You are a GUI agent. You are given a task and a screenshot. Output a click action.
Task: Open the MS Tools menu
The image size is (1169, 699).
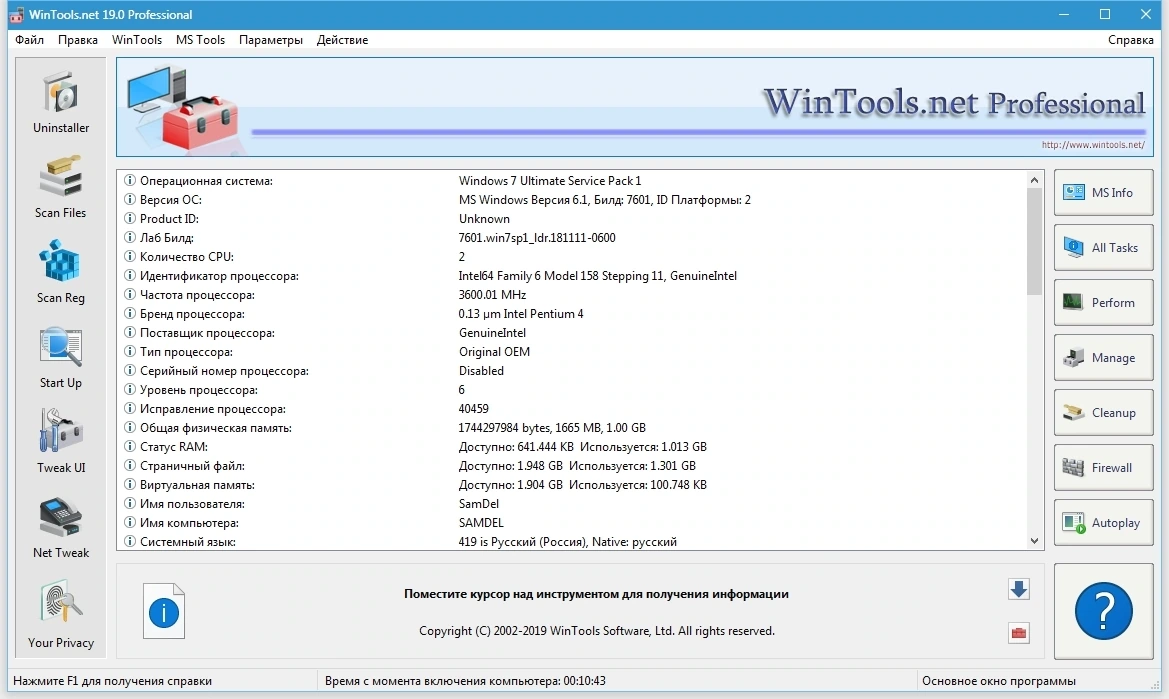200,40
